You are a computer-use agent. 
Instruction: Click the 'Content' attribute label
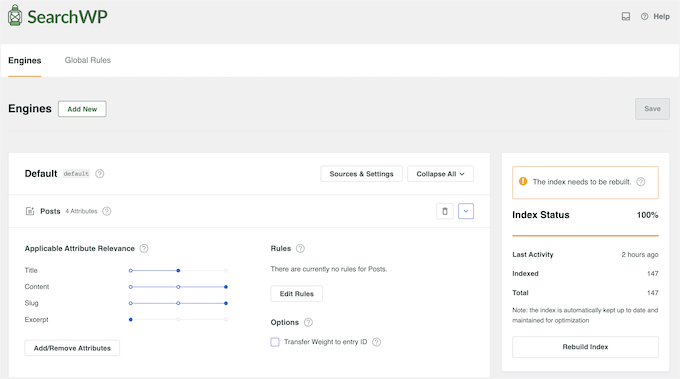click(37, 287)
